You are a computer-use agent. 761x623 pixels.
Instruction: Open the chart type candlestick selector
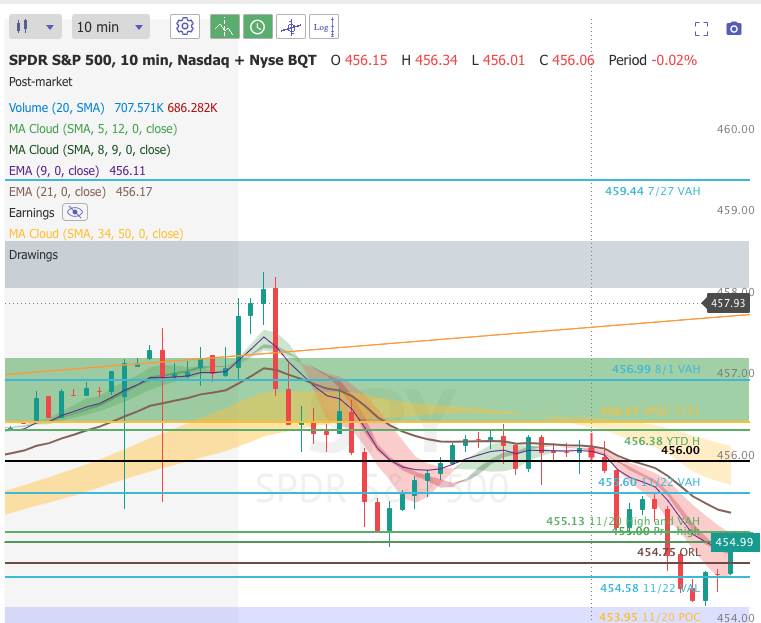pyautogui.click(x=35, y=27)
